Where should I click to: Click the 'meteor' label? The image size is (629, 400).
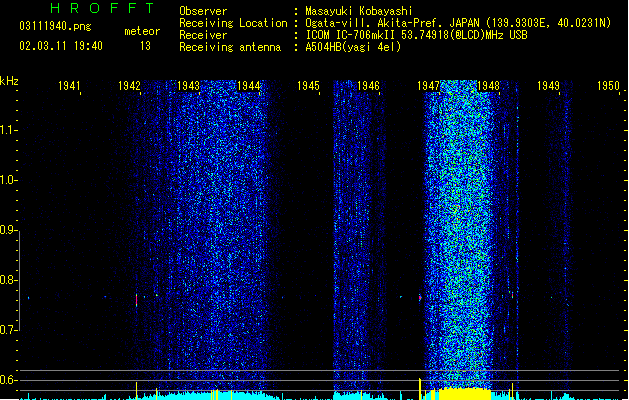(142, 31)
